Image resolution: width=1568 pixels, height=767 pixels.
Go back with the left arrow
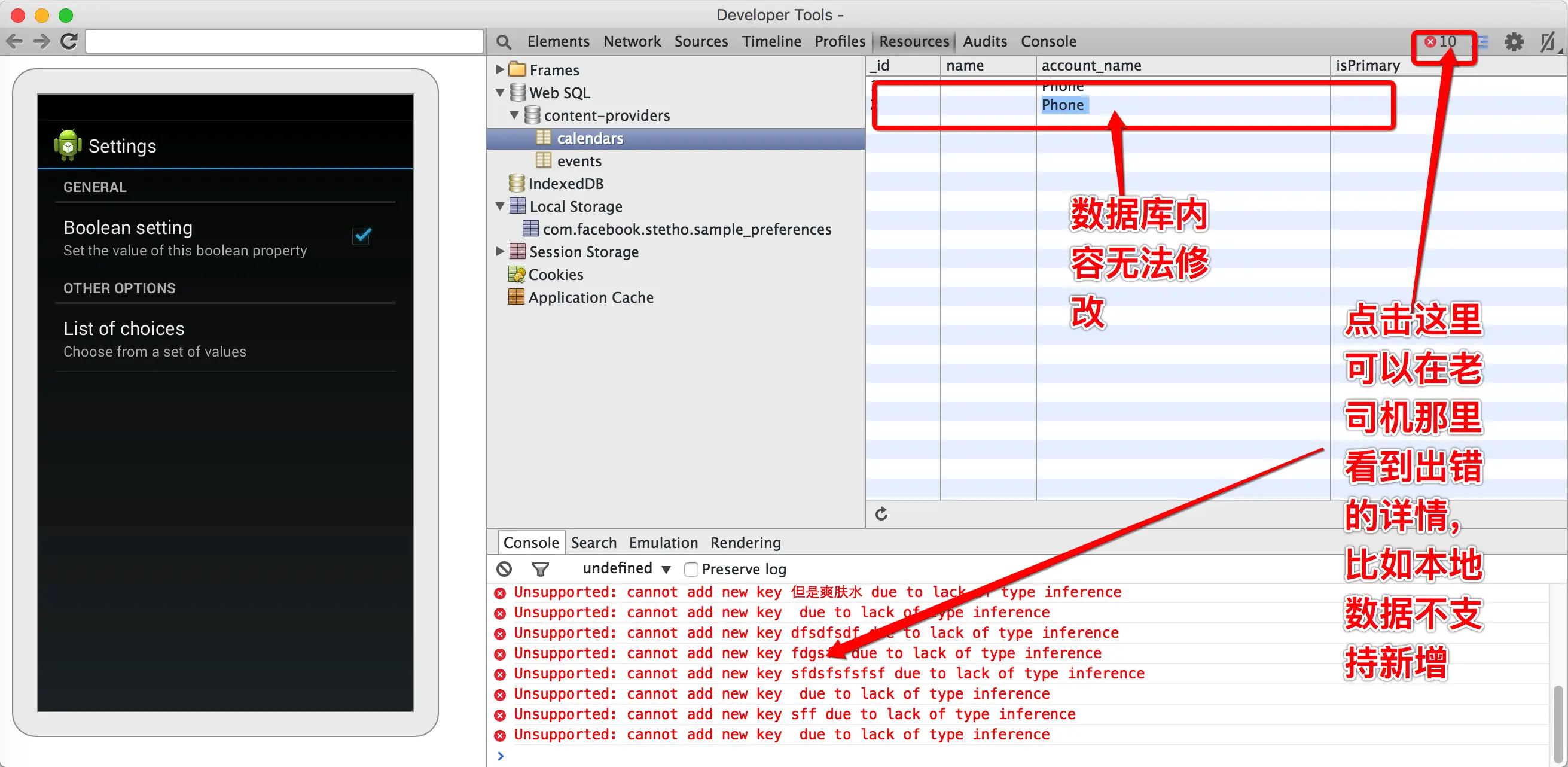pyautogui.click(x=14, y=41)
